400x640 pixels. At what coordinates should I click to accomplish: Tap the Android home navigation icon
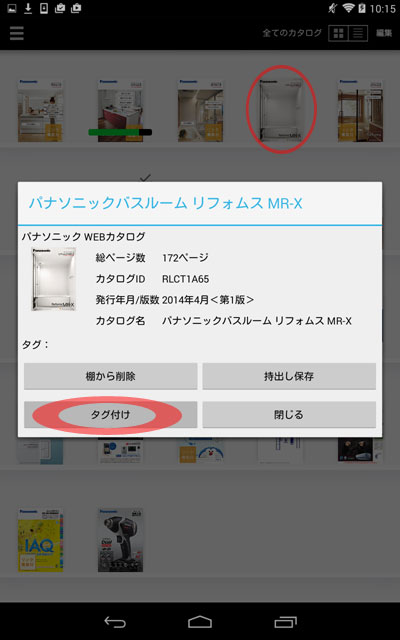[200, 622]
